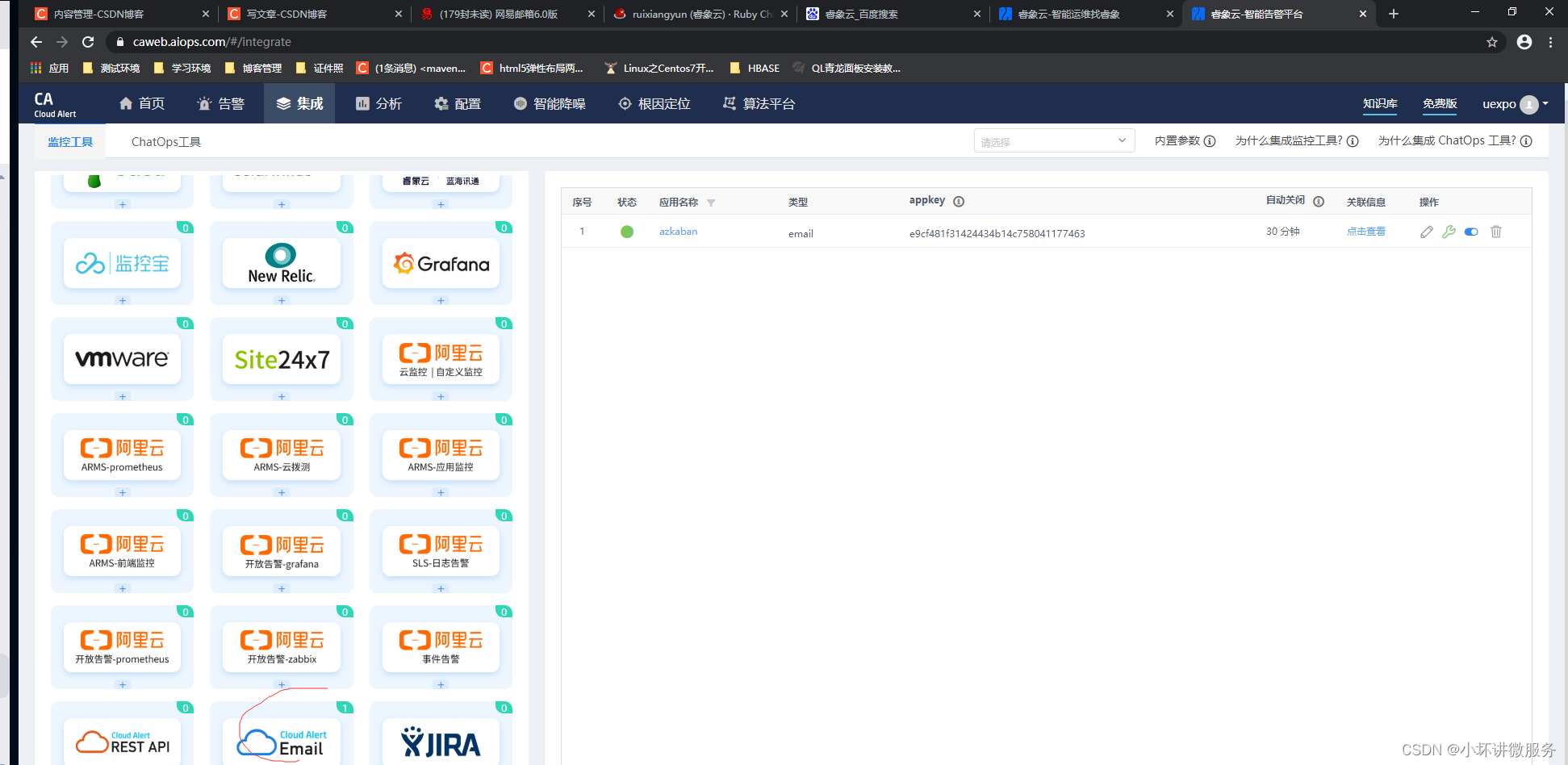Click the browser reload button
The image size is (1568, 765).
[88, 42]
